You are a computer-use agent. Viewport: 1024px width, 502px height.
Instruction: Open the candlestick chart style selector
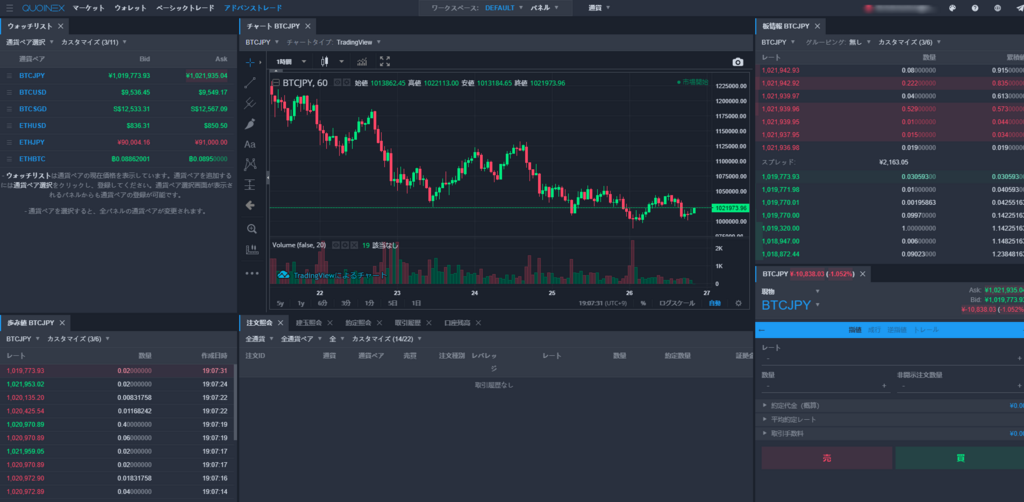click(x=325, y=61)
